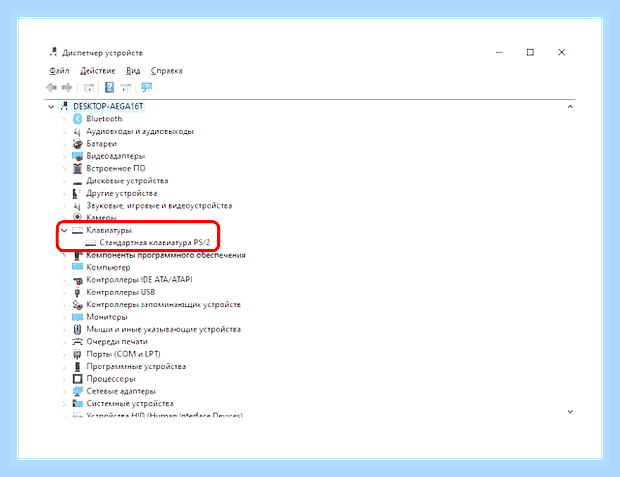Select Стандартная клавиатура PS/2 device

coord(155,242)
